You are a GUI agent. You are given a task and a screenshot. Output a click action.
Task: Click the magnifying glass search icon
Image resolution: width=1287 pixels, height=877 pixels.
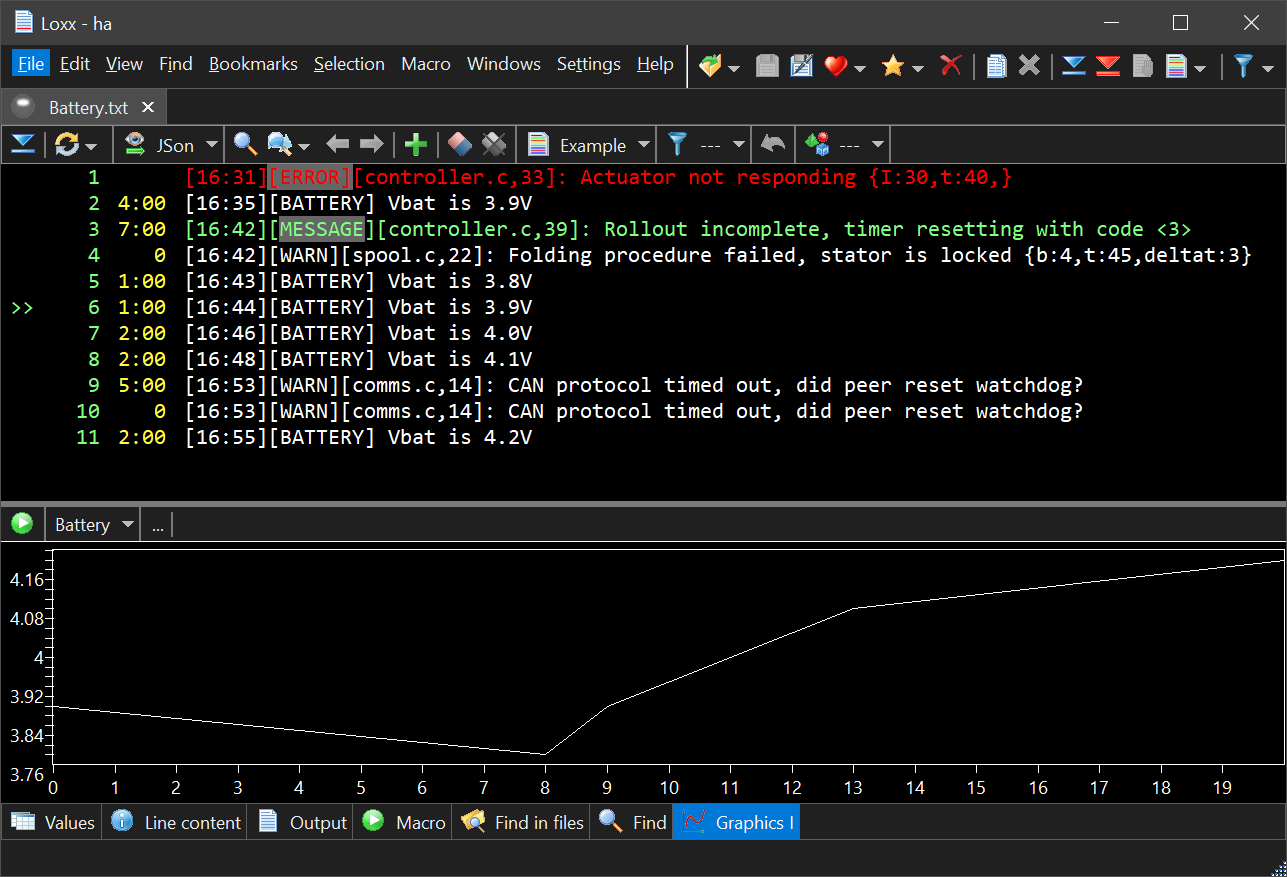[x=245, y=145]
